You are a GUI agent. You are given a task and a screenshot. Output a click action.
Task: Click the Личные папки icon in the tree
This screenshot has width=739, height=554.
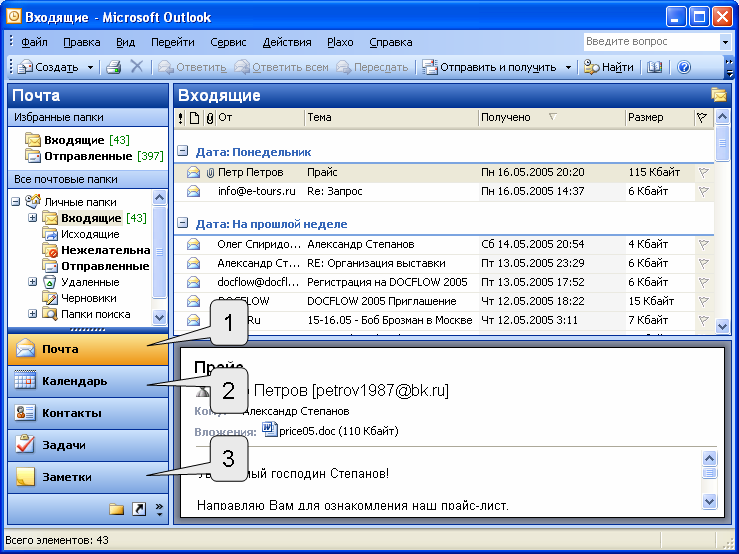pos(33,201)
